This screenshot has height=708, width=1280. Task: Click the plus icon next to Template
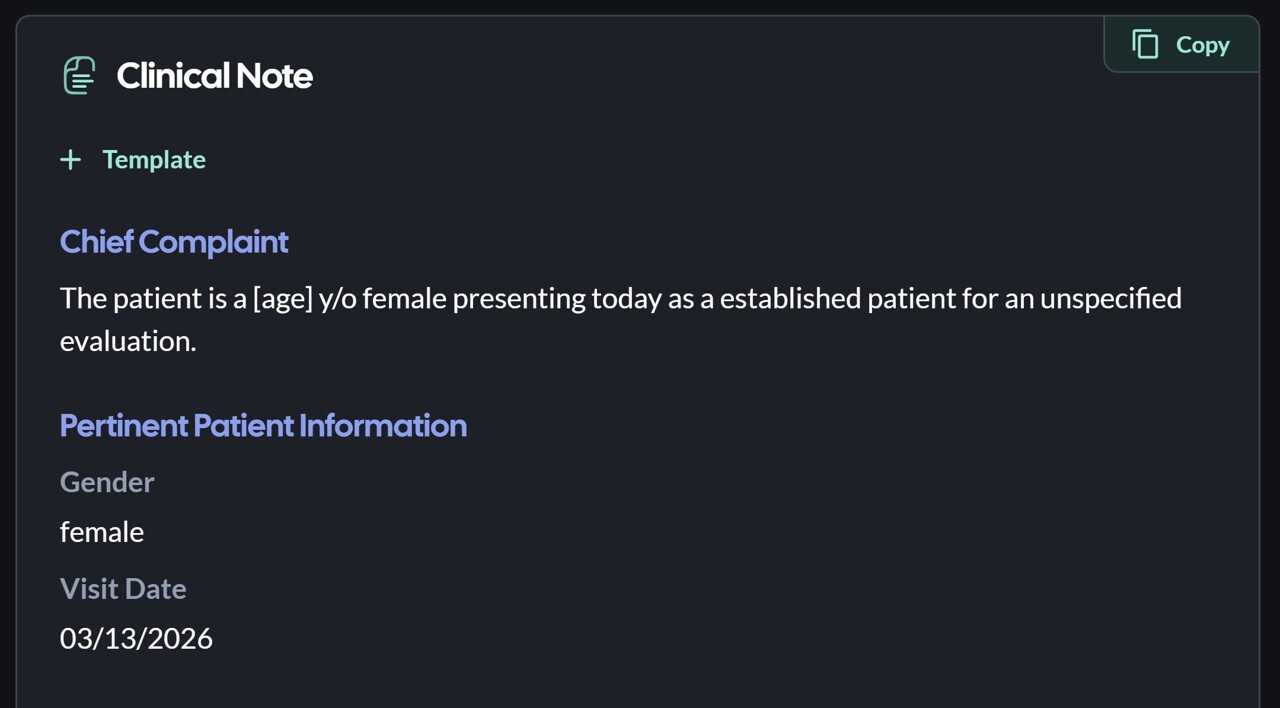[x=70, y=159]
